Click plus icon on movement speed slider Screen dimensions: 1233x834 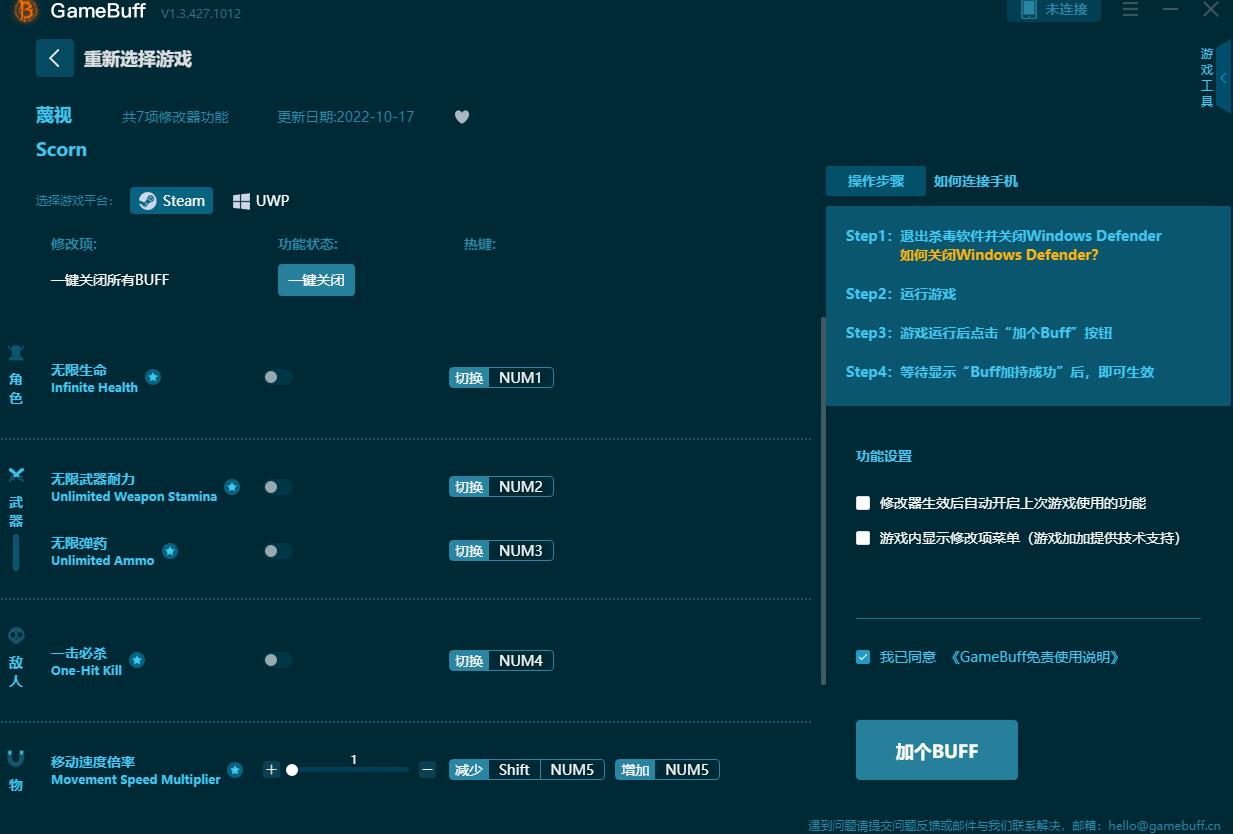[x=271, y=770]
